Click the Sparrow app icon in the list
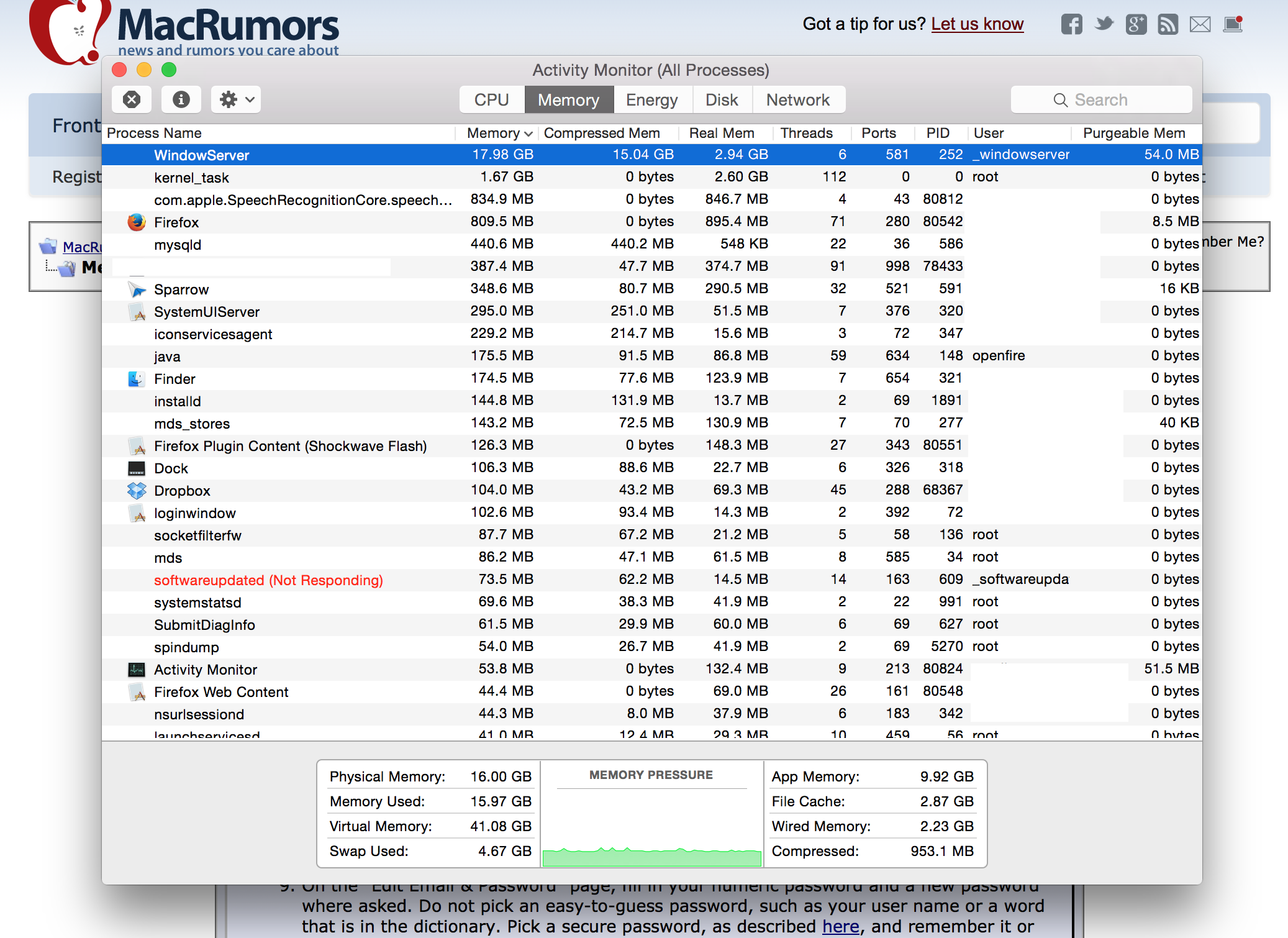 (x=137, y=289)
